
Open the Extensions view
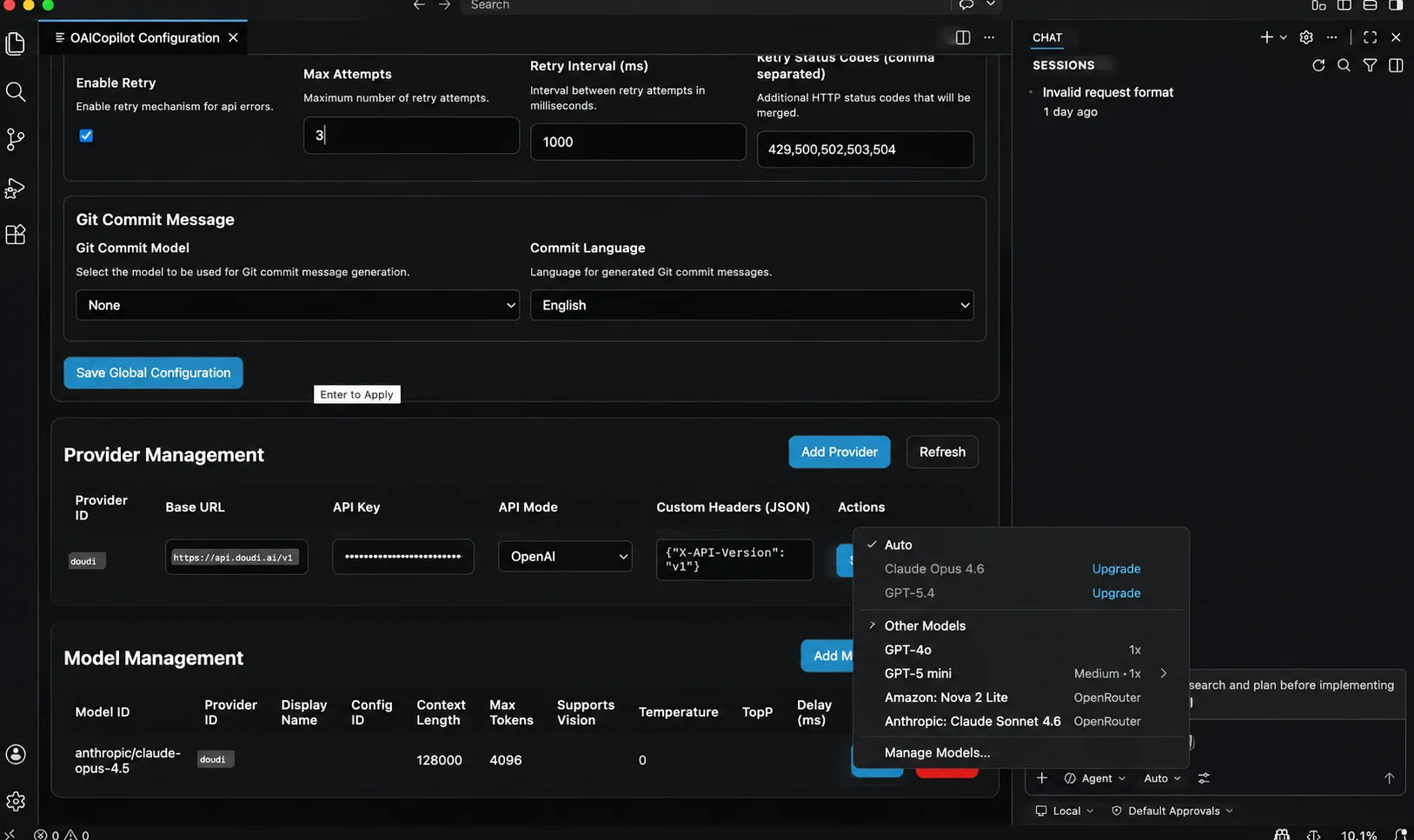(16, 235)
